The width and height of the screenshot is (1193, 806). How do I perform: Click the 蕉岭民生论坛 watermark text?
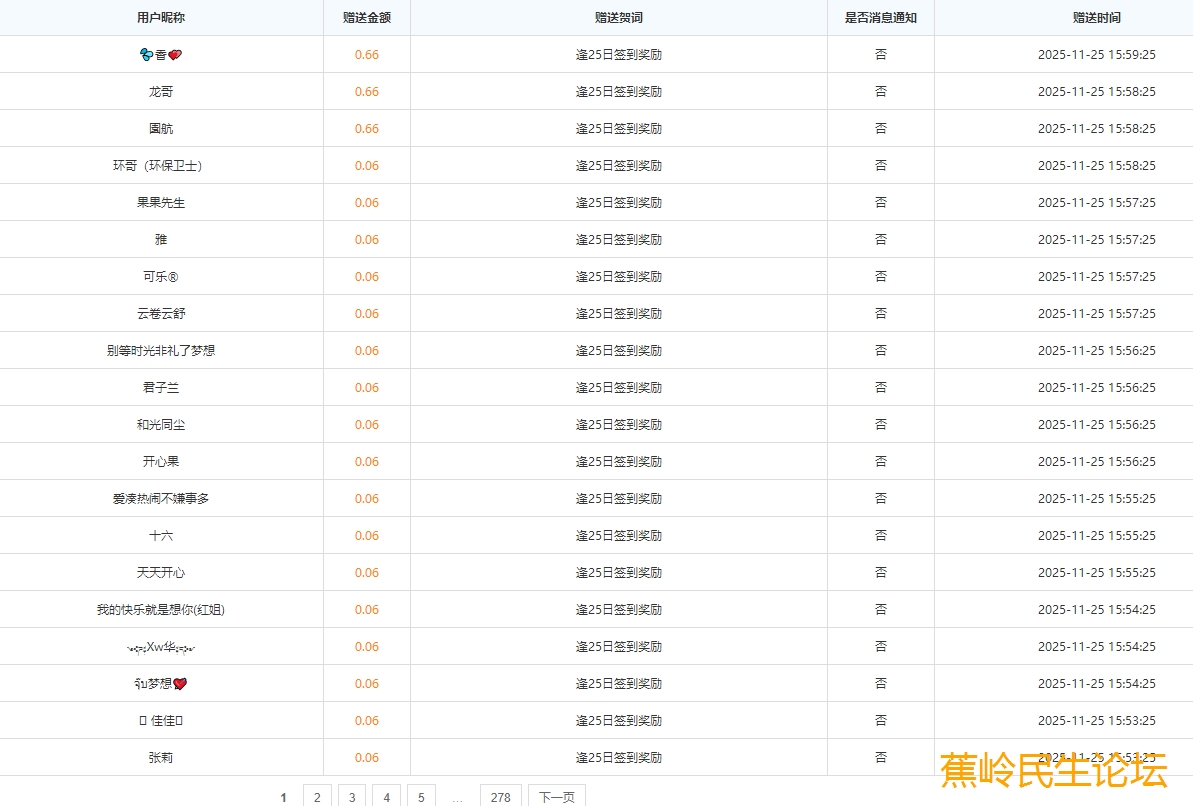tap(1054, 771)
